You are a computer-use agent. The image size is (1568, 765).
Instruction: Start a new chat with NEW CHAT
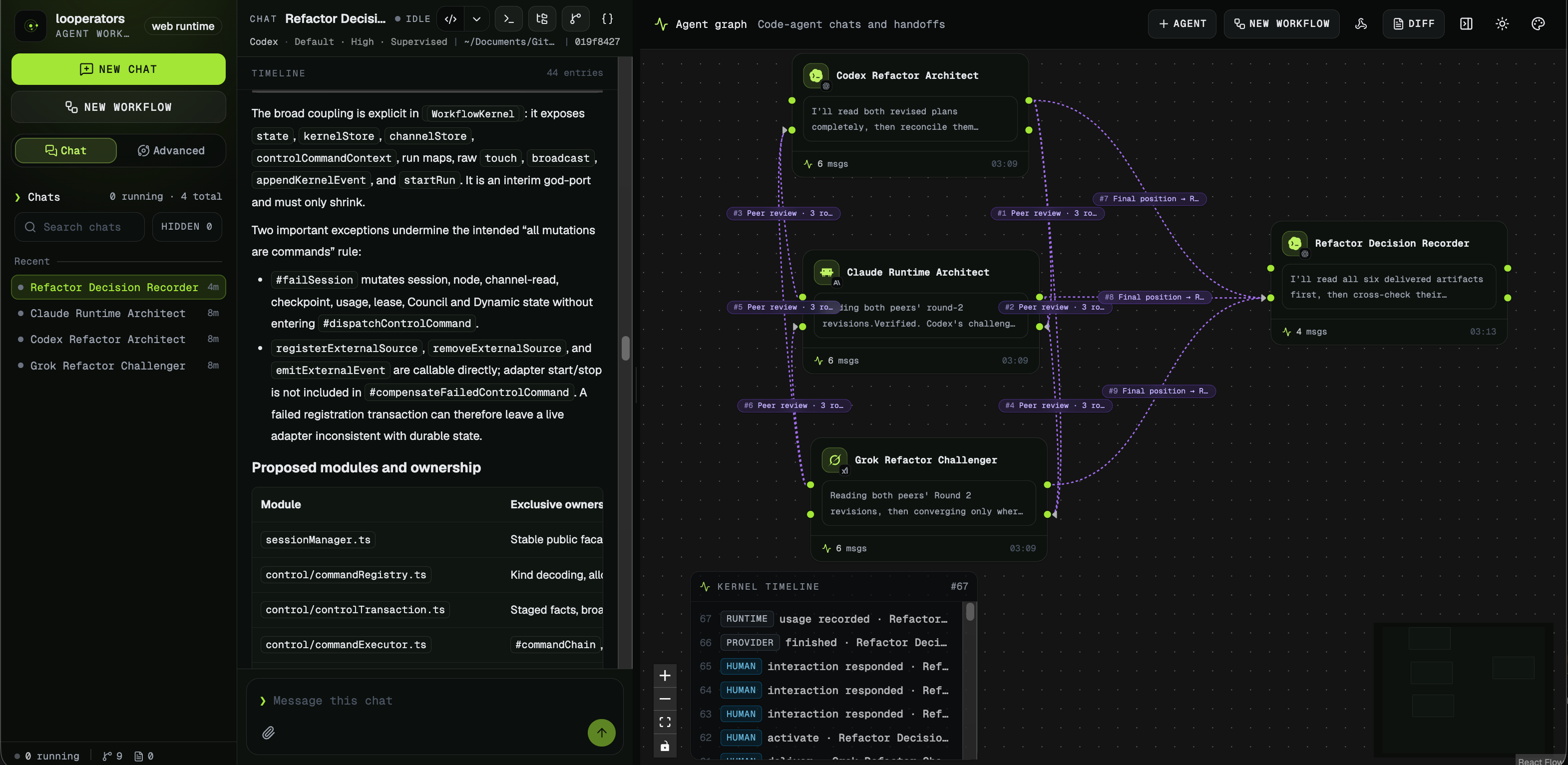click(x=118, y=69)
